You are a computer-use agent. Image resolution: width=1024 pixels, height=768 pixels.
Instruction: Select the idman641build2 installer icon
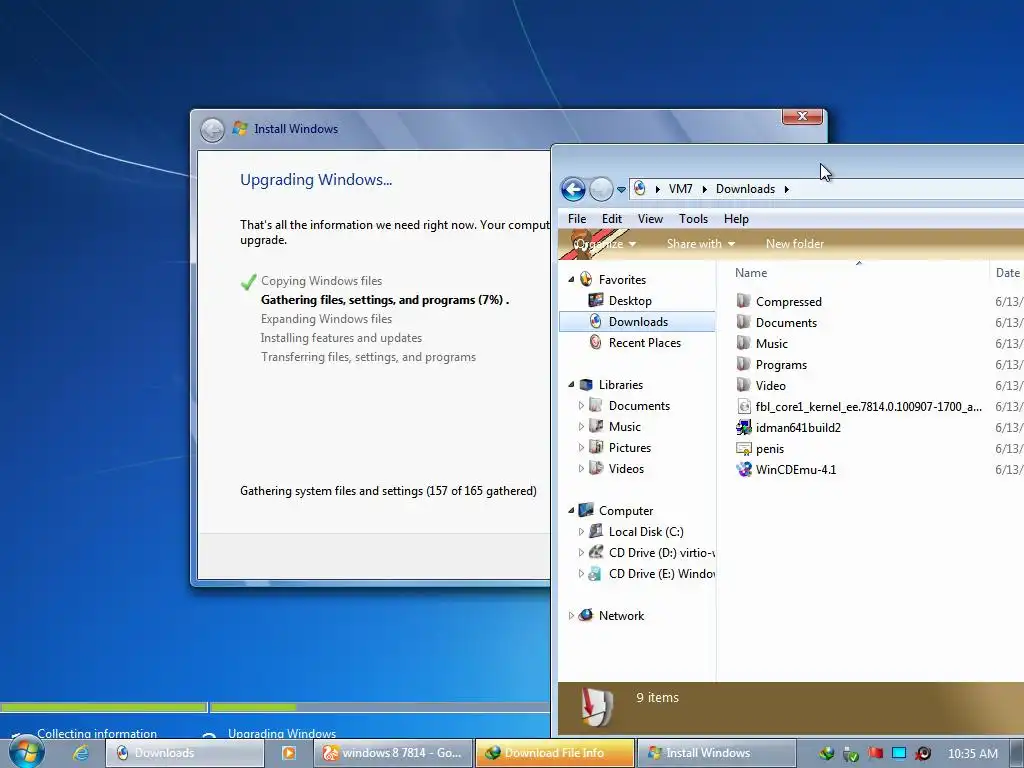point(744,428)
